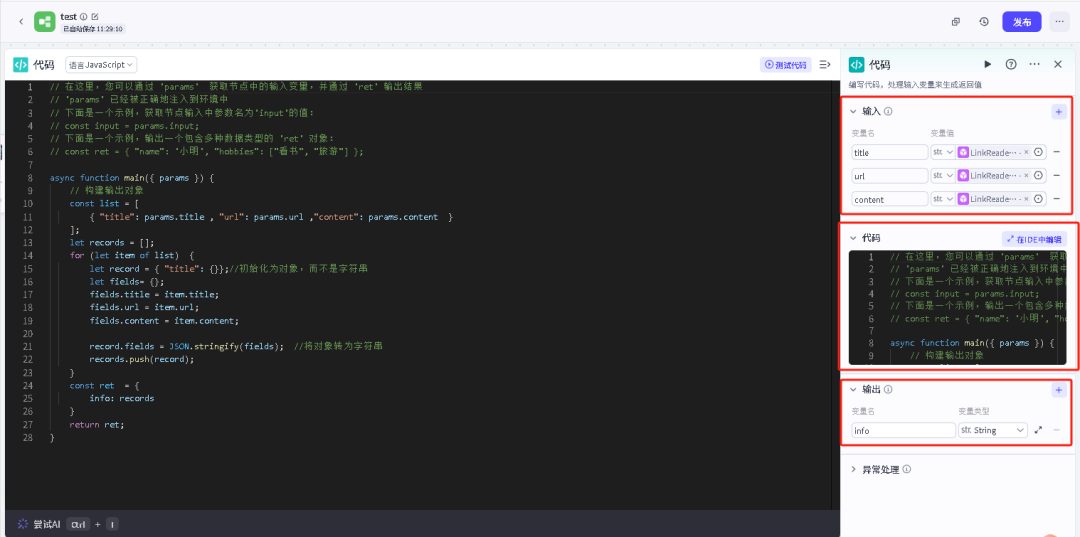The width and height of the screenshot is (1080, 537).
Task: Click line 'const list = ['
Action: point(104,204)
